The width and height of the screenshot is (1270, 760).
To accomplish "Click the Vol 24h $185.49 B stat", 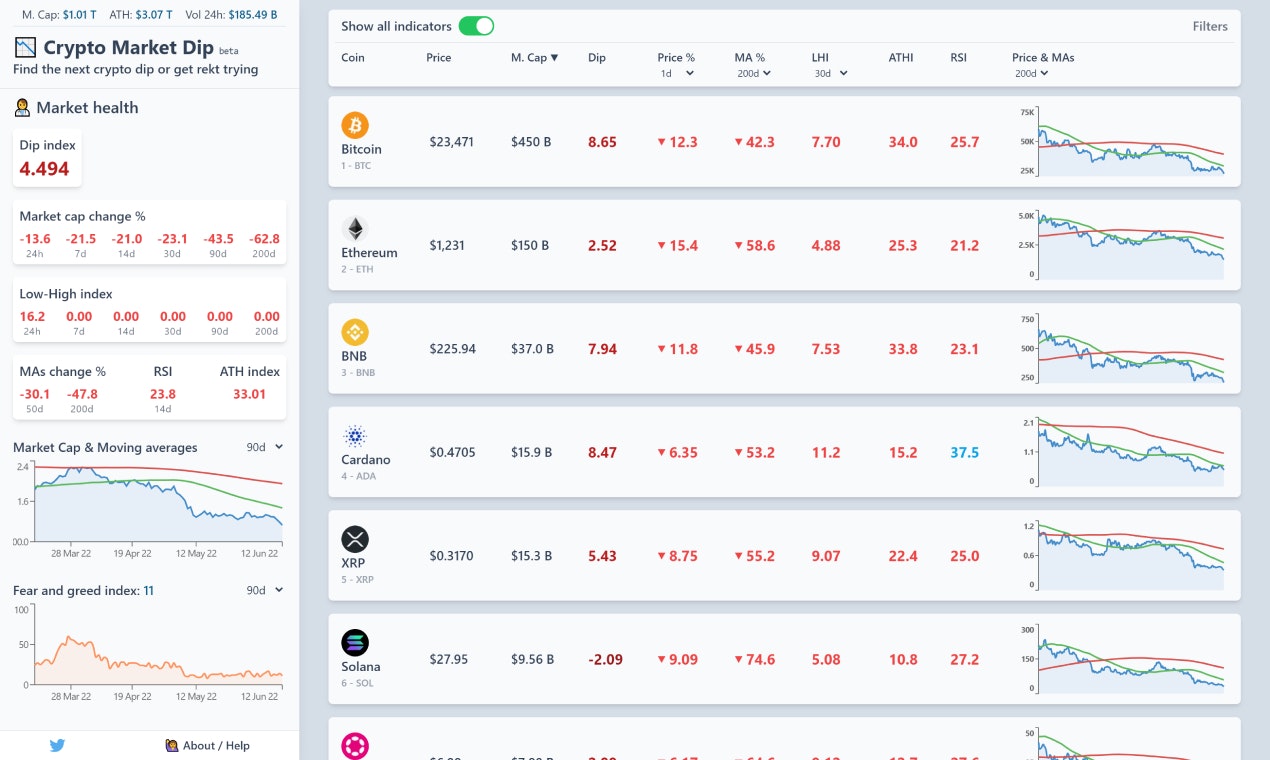I will pyautogui.click(x=231, y=15).
